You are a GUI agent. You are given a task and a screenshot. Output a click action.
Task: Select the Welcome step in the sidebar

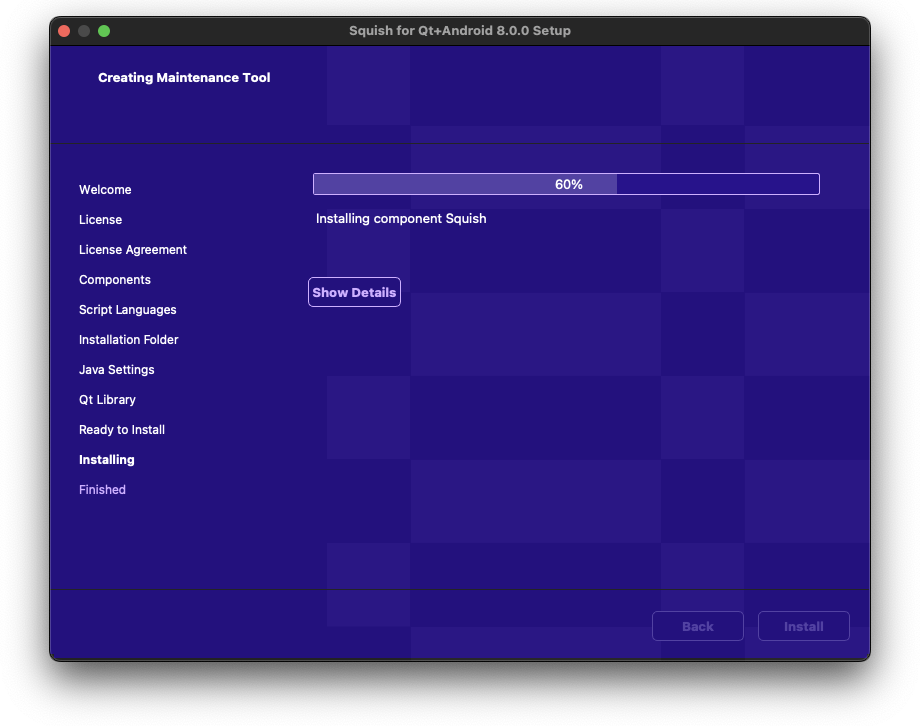pyautogui.click(x=105, y=189)
